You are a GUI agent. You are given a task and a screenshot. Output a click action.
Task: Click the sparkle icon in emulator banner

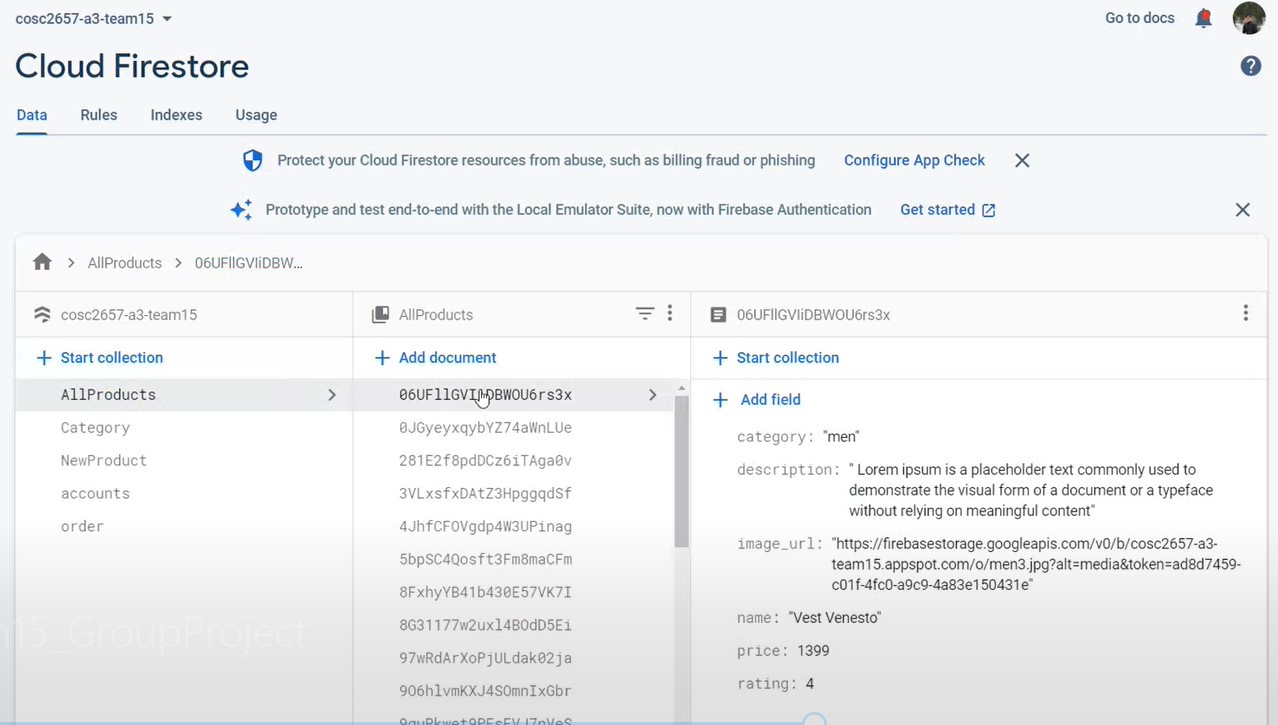pos(241,210)
